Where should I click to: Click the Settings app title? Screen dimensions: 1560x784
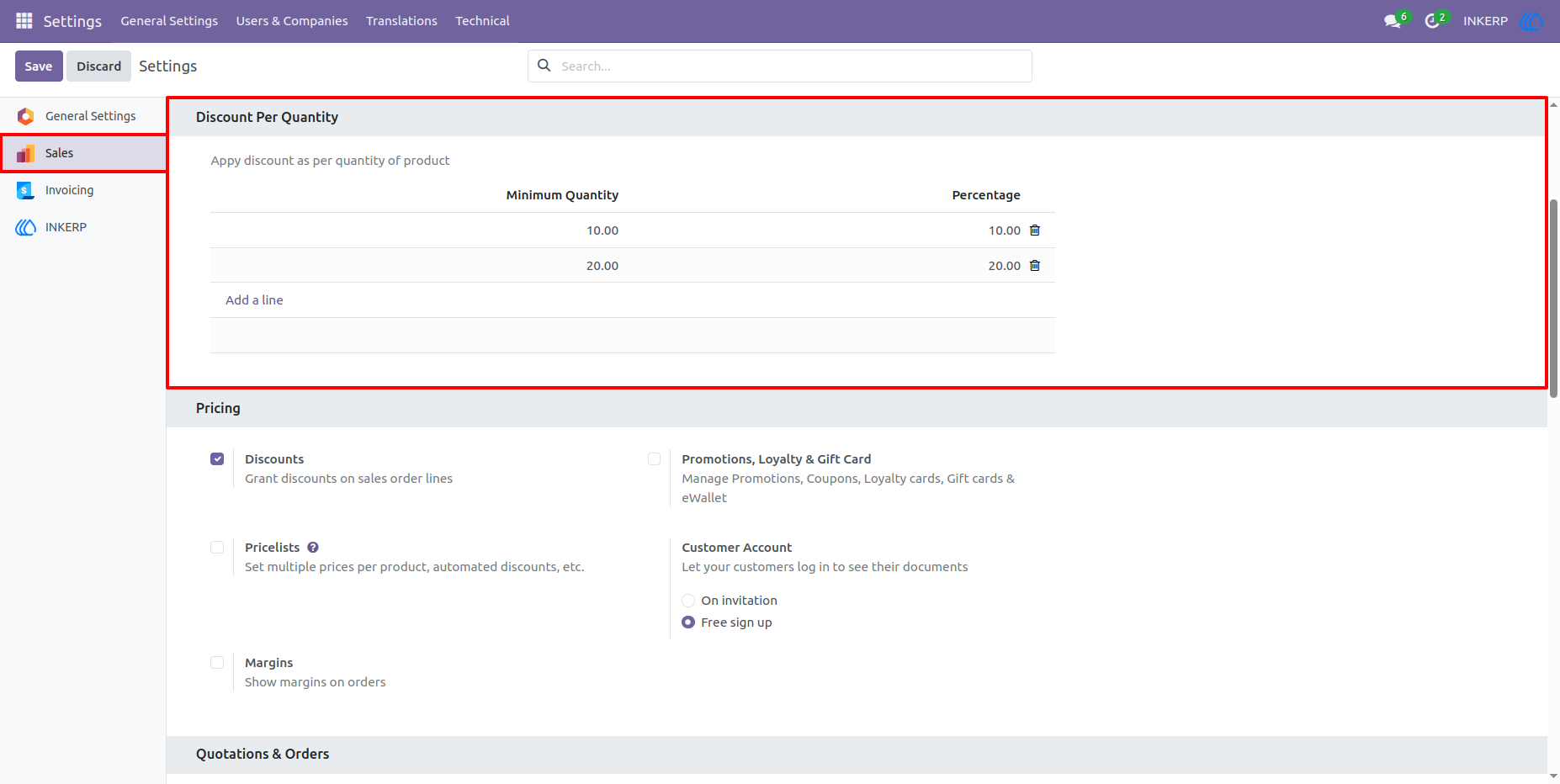(x=72, y=21)
